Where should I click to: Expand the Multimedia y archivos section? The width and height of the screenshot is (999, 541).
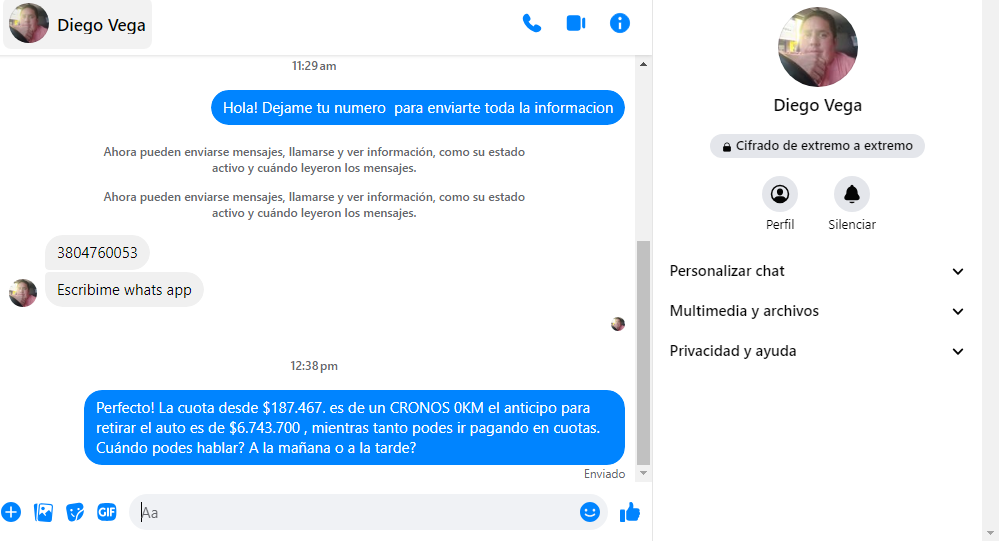coord(817,311)
